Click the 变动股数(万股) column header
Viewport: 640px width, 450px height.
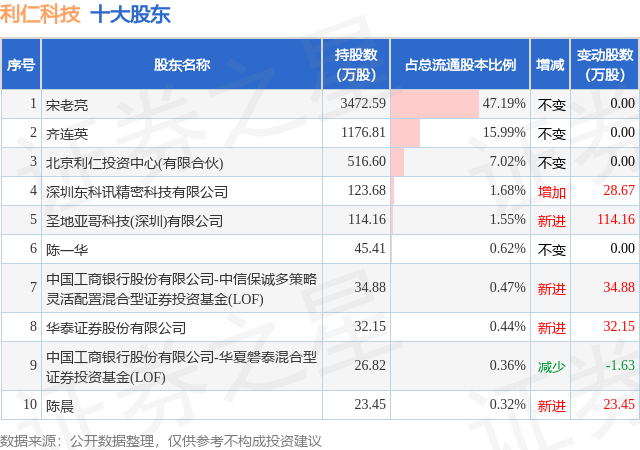(x=606, y=65)
